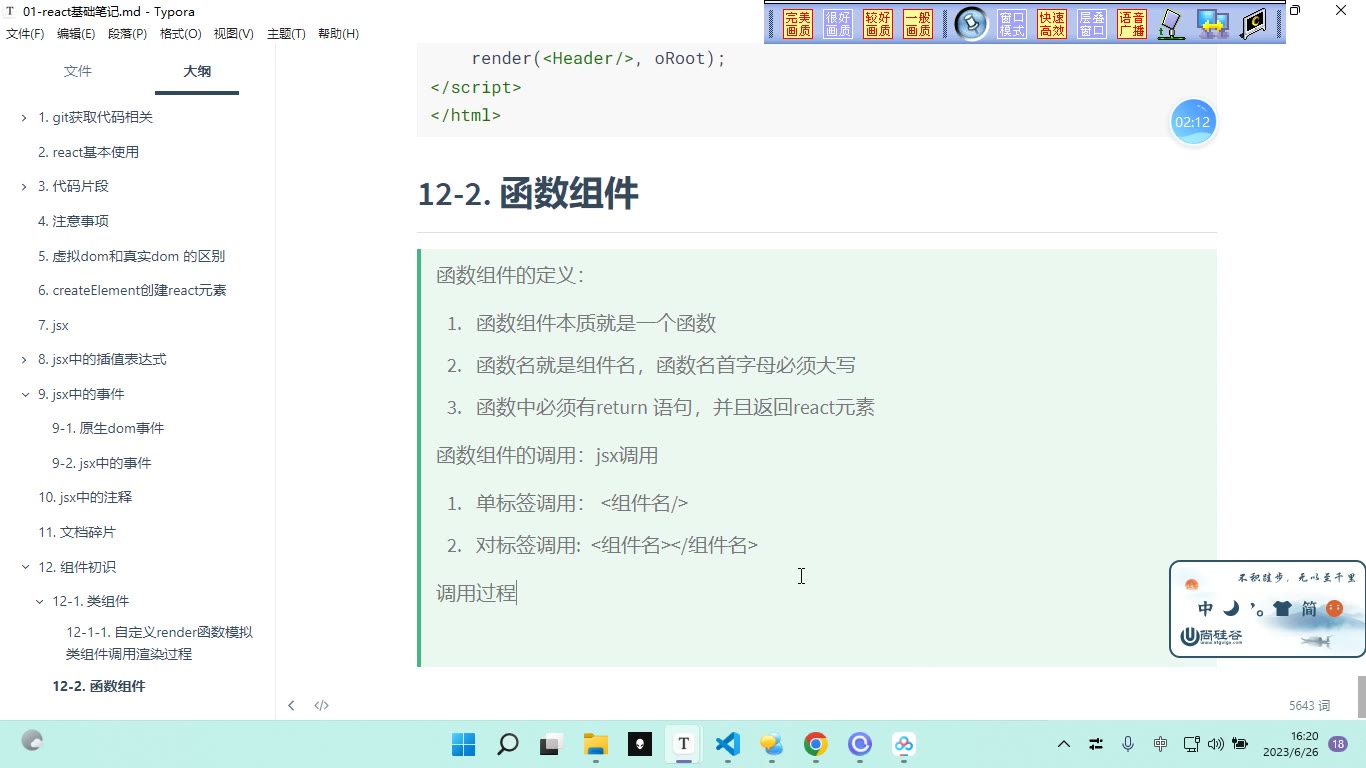Select 一般画质 quality button
This screenshot has height=768, width=1366.
(918, 24)
